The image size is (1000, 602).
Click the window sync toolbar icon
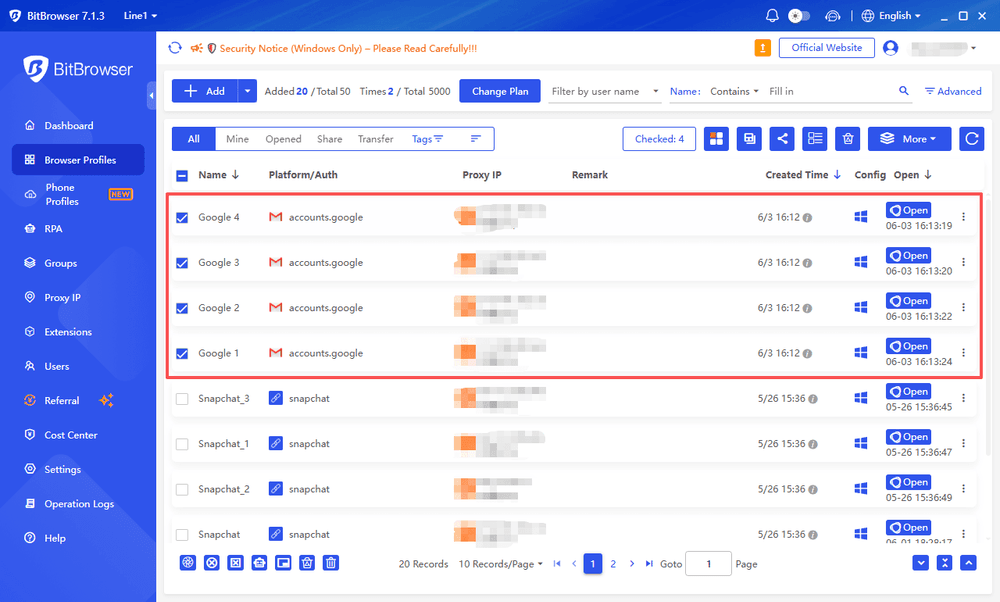click(x=749, y=139)
